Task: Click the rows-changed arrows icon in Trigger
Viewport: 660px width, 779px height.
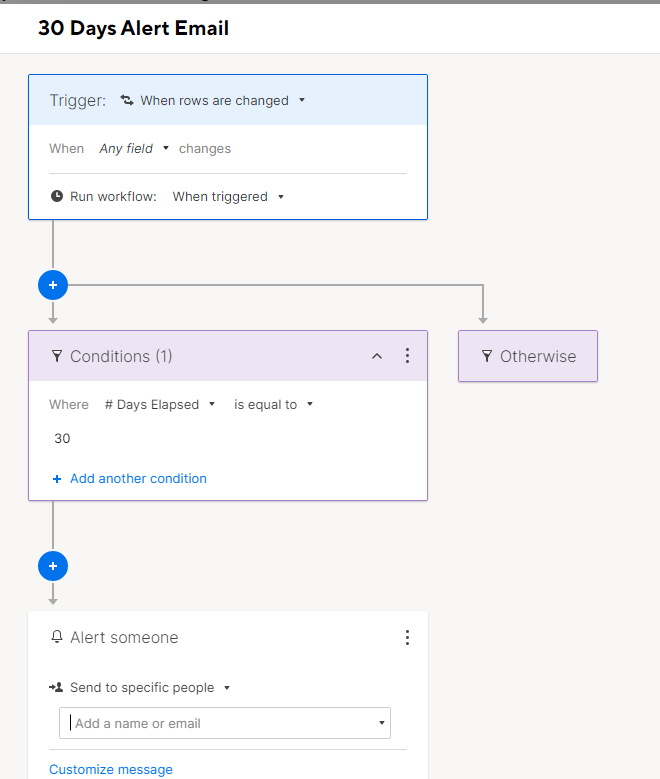Action: [127, 100]
